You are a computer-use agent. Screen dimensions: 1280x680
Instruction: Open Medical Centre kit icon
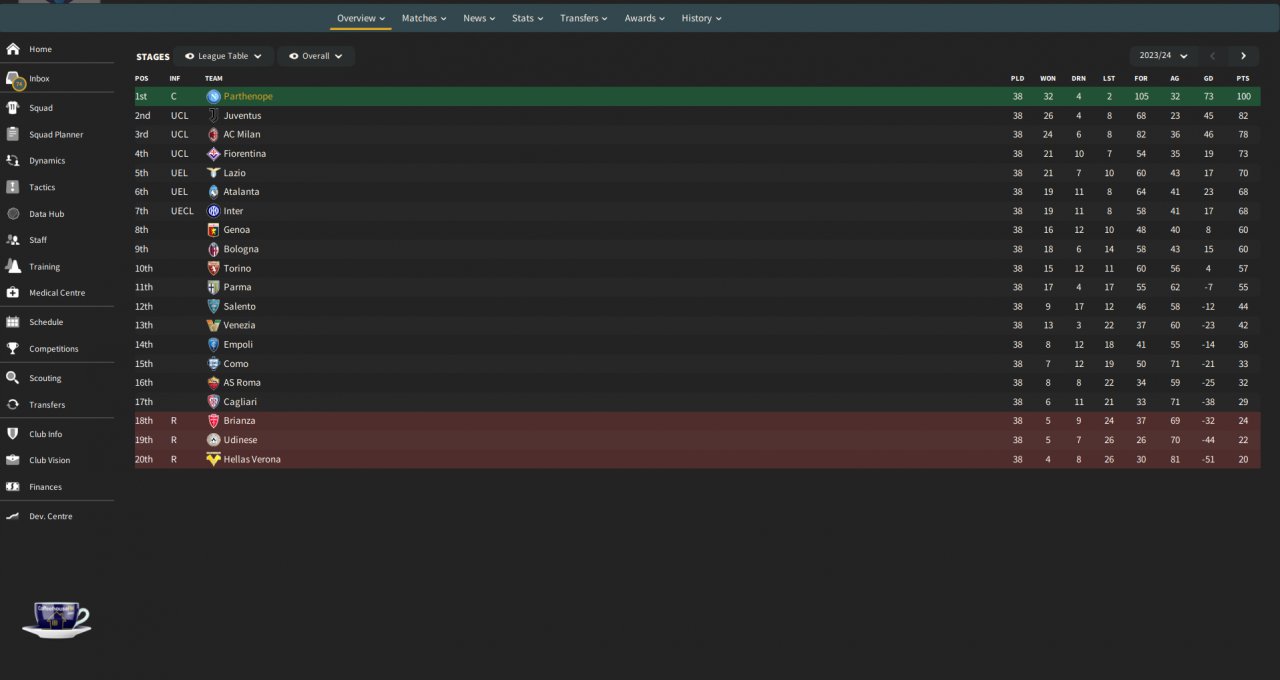13,293
